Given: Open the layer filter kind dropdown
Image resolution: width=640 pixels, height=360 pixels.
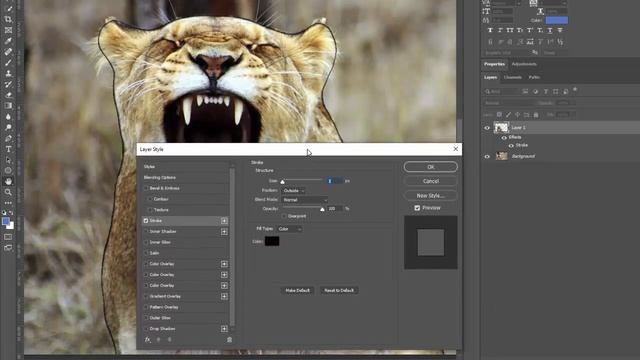Looking at the screenshot, I should point(502,91).
